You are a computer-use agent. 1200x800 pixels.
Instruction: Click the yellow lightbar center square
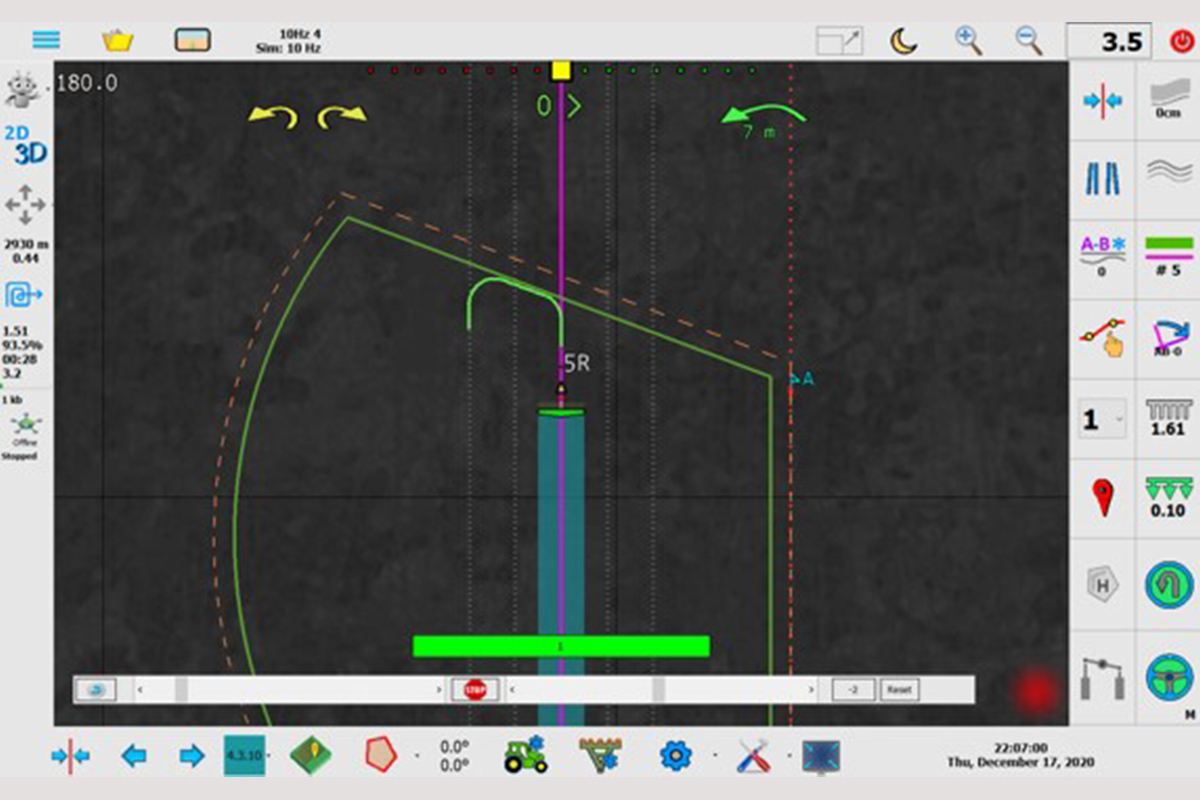pyautogui.click(x=561, y=70)
